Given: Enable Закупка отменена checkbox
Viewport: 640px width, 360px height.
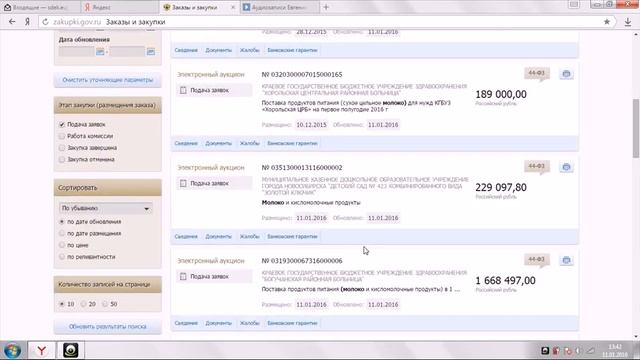Looking at the screenshot, I should click(62, 160).
